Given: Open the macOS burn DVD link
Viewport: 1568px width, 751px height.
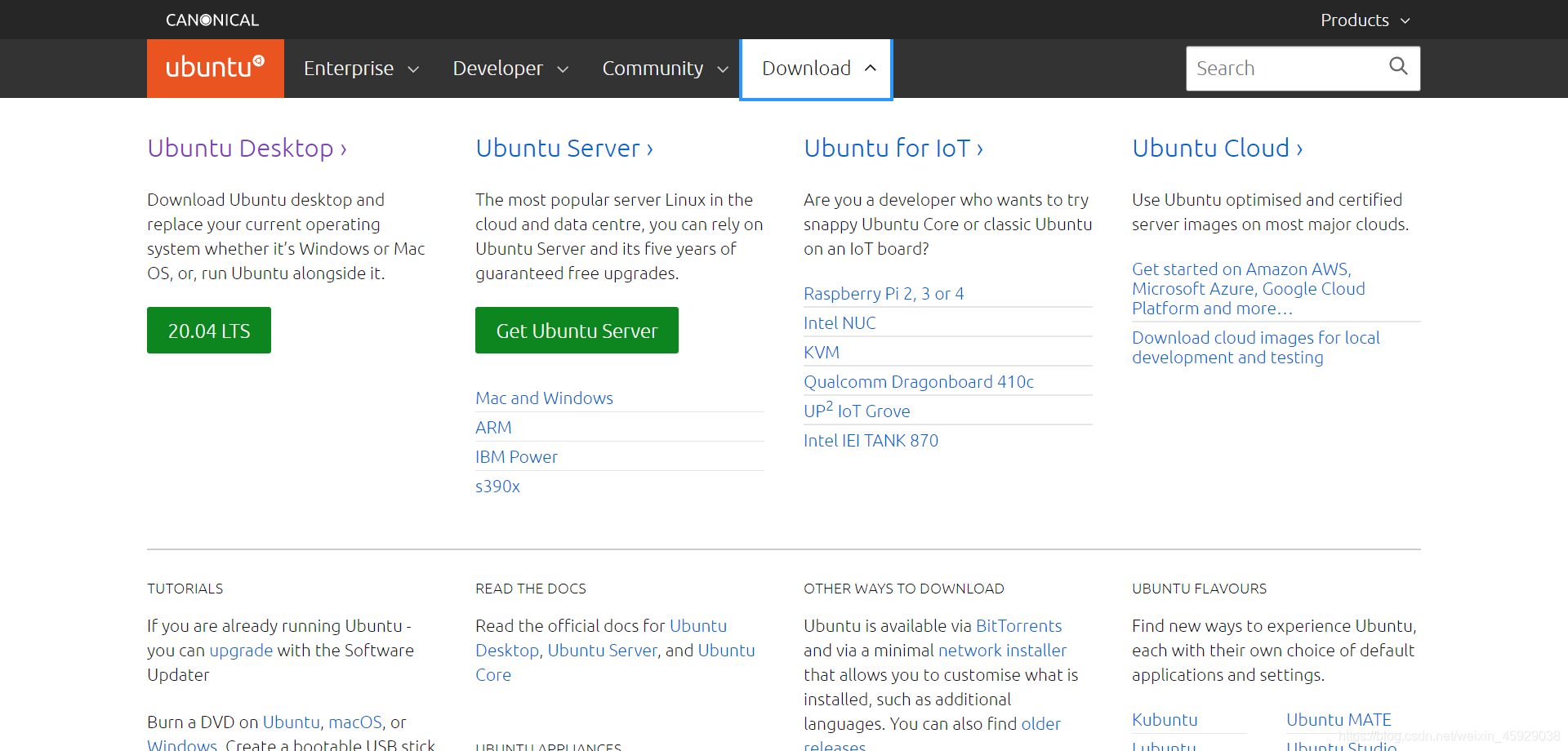Looking at the screenshot, I should click(x=355, y=722).
